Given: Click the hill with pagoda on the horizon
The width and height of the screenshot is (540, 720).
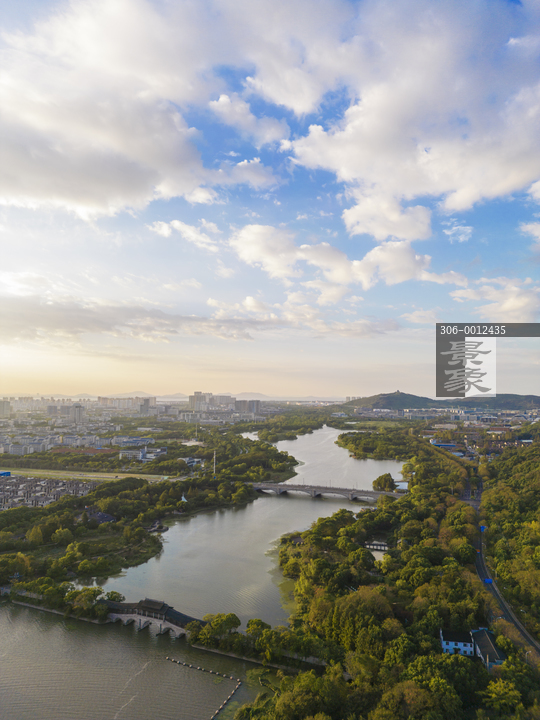Looking at the screenshot, I should coord(397,400).
